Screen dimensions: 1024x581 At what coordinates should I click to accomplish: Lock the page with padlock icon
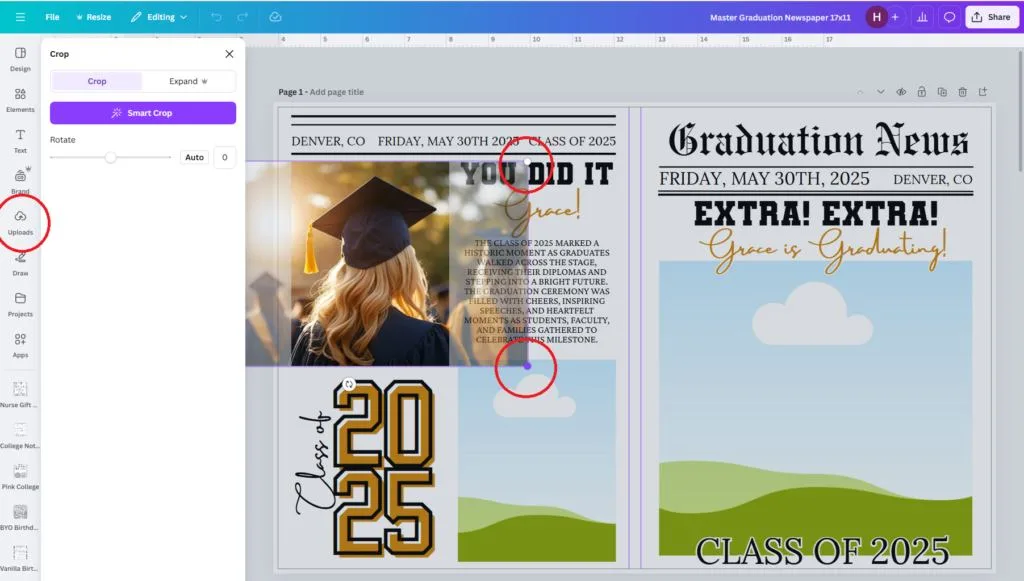click(x=921, y=92)
